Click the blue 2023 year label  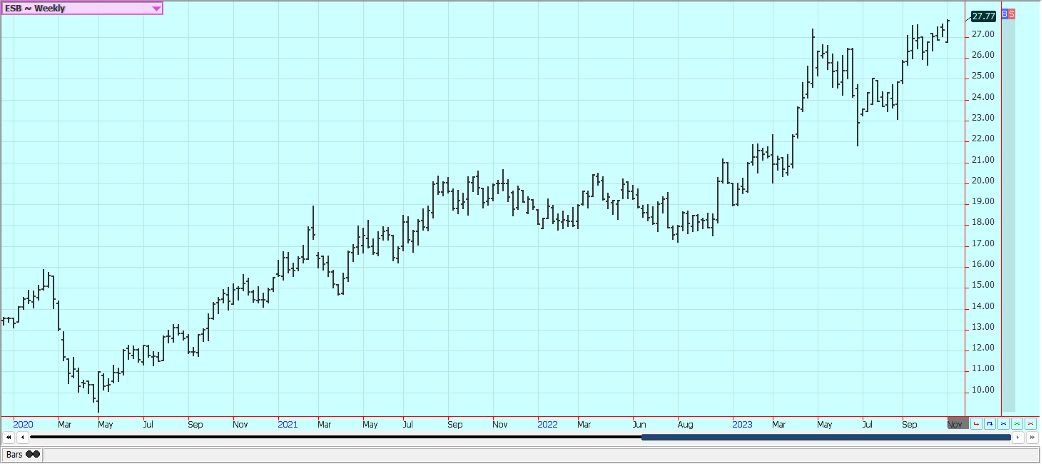tap(742, 423)
